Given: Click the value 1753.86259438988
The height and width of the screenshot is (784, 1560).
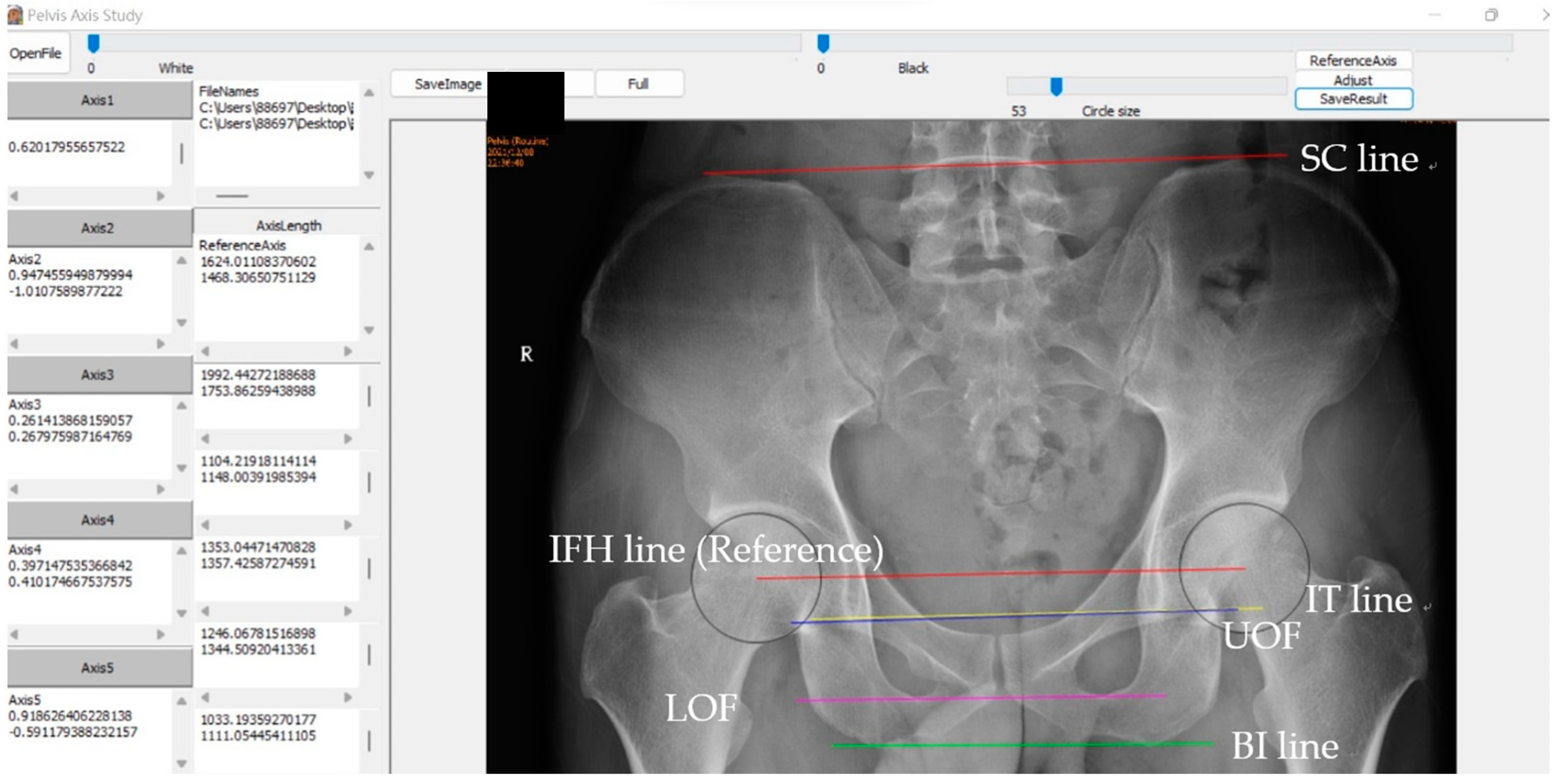Looking at the screenshot, I should coord(258,390).
